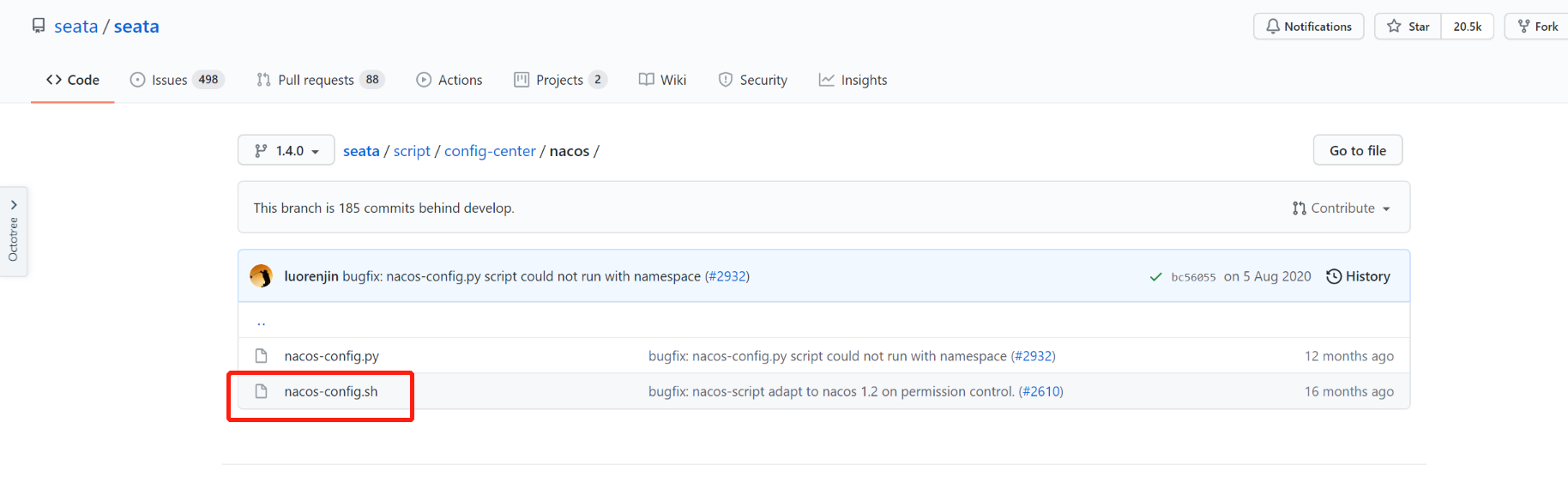Image resolution: width=1568 pixels, height=477 pixels.
Task: Expand the Contribute dropdown
Action: pyautogui.click(x=1342, y=208)
